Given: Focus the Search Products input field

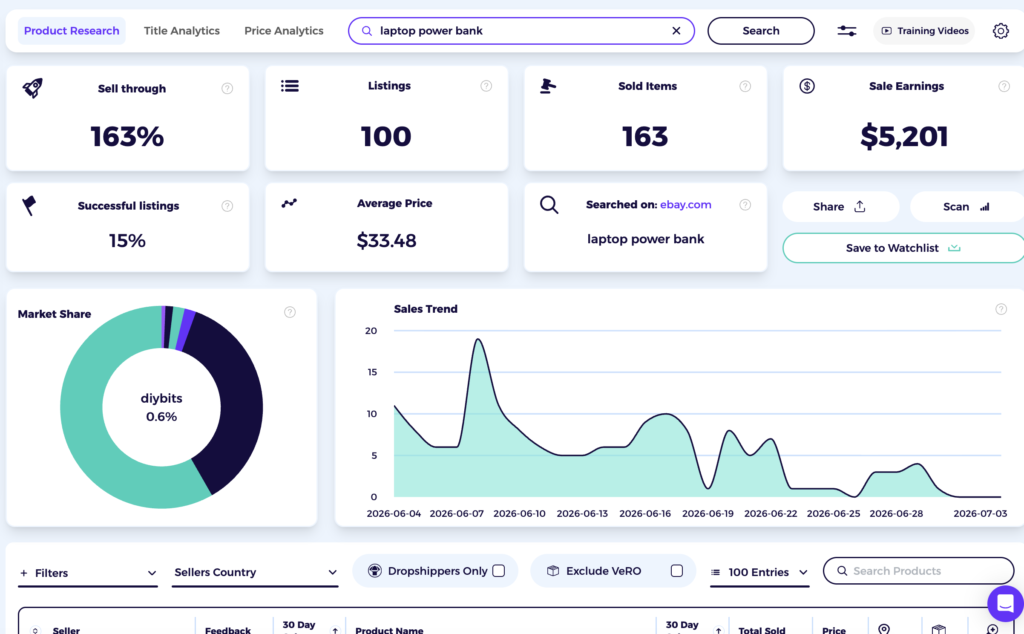Looking at the screenshot, I should tap(918, 571).
